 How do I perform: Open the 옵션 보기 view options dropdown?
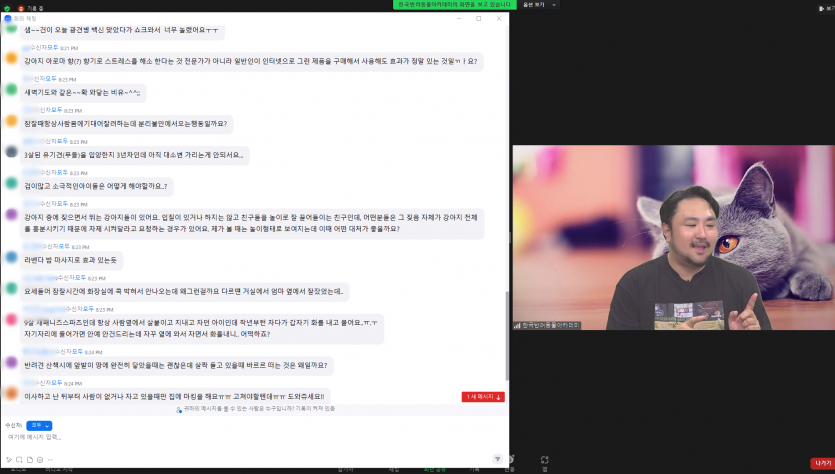coord(539,5)
